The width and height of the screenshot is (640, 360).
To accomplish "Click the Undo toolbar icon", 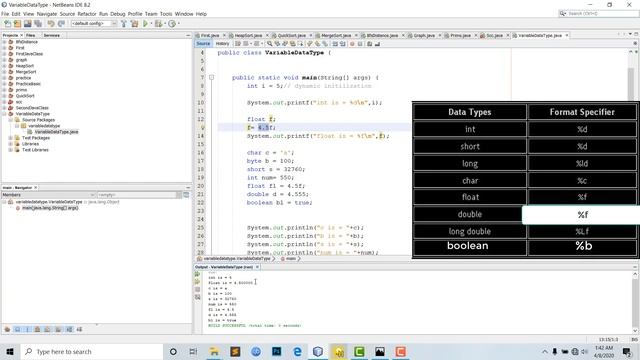I will (x=51, y=24).
